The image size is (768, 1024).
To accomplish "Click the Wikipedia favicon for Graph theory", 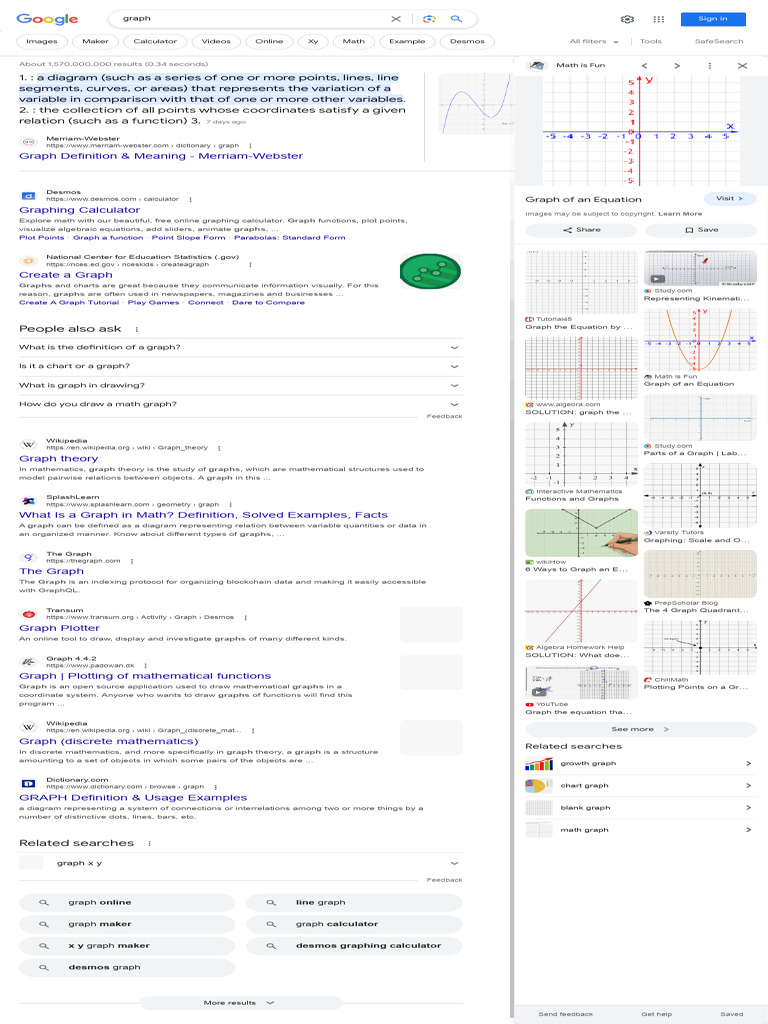I will (29, 445).
